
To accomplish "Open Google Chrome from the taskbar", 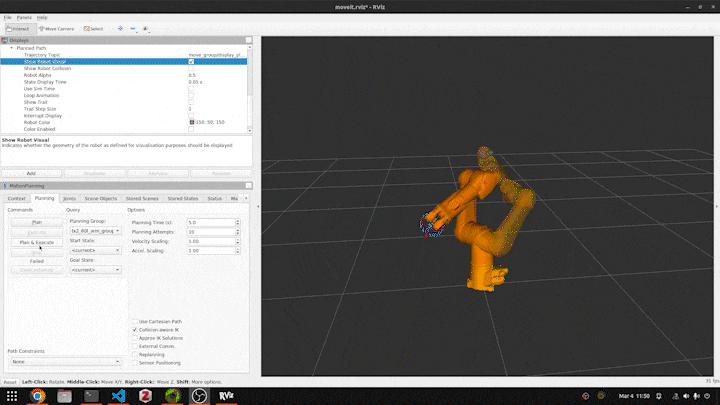I will coord(38,396).
